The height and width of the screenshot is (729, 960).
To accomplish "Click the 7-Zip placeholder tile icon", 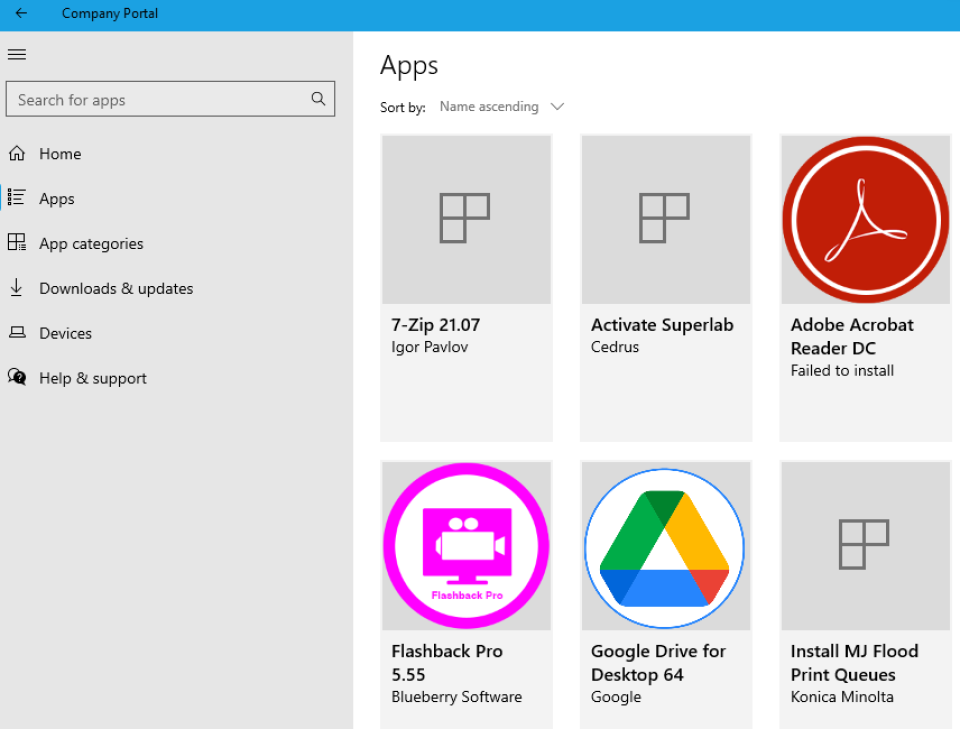I will 465,218.
